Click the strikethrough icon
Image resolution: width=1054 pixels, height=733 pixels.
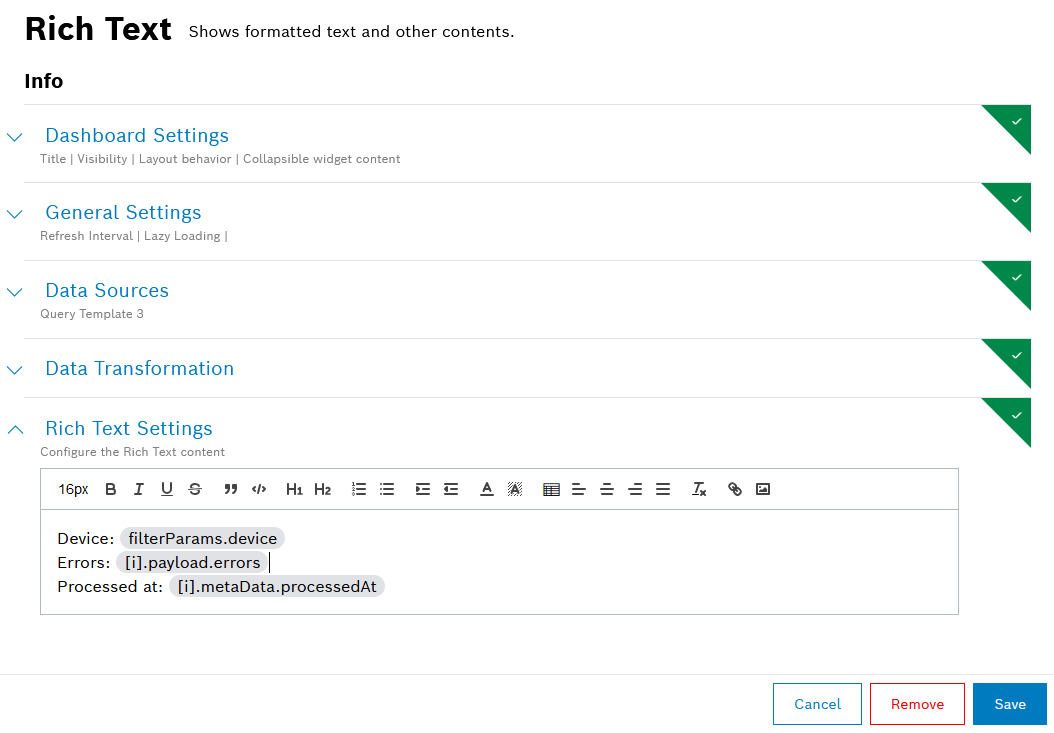[x=195, y=489]
